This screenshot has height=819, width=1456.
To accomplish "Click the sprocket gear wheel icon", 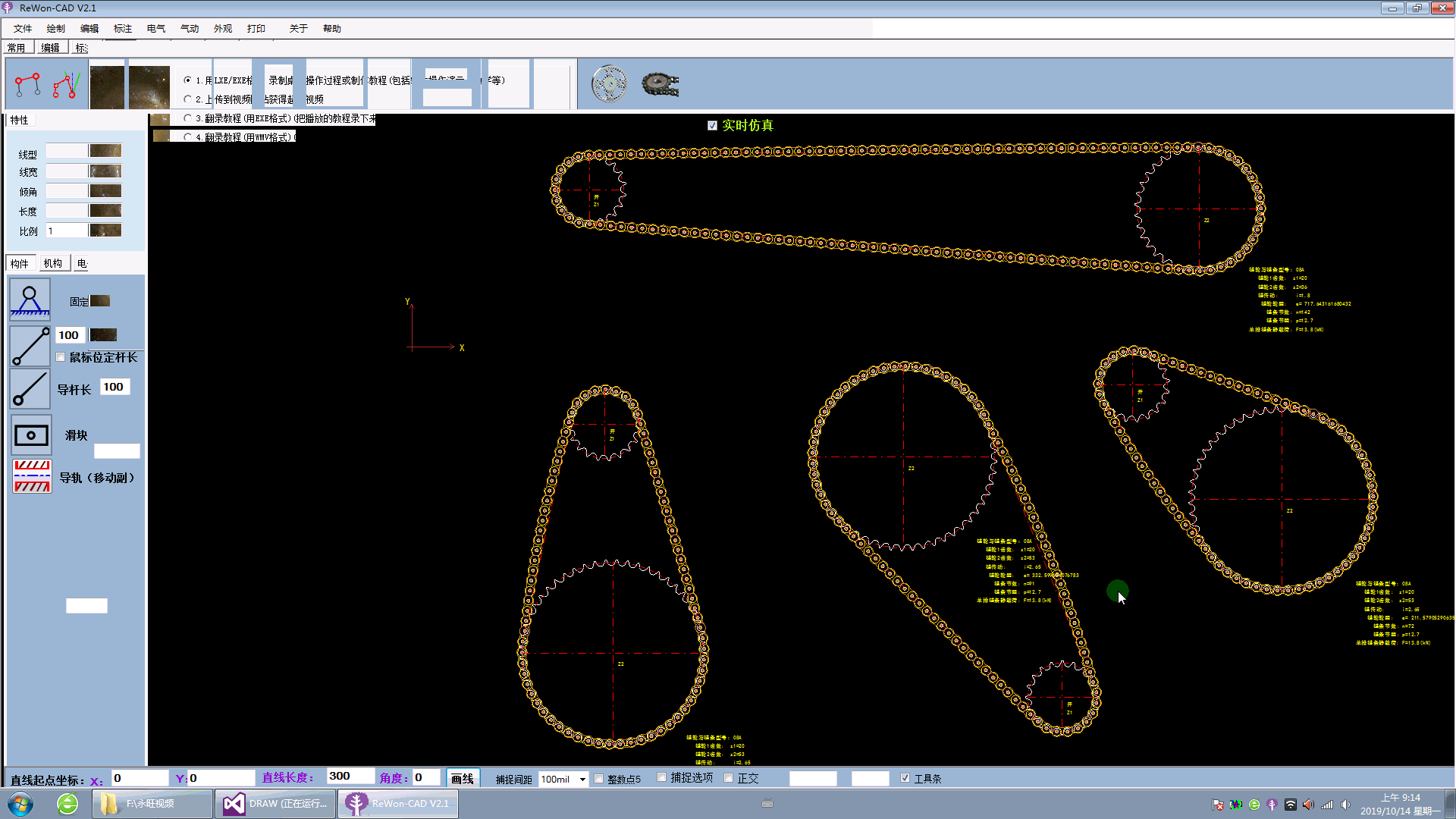I will 609,83.
